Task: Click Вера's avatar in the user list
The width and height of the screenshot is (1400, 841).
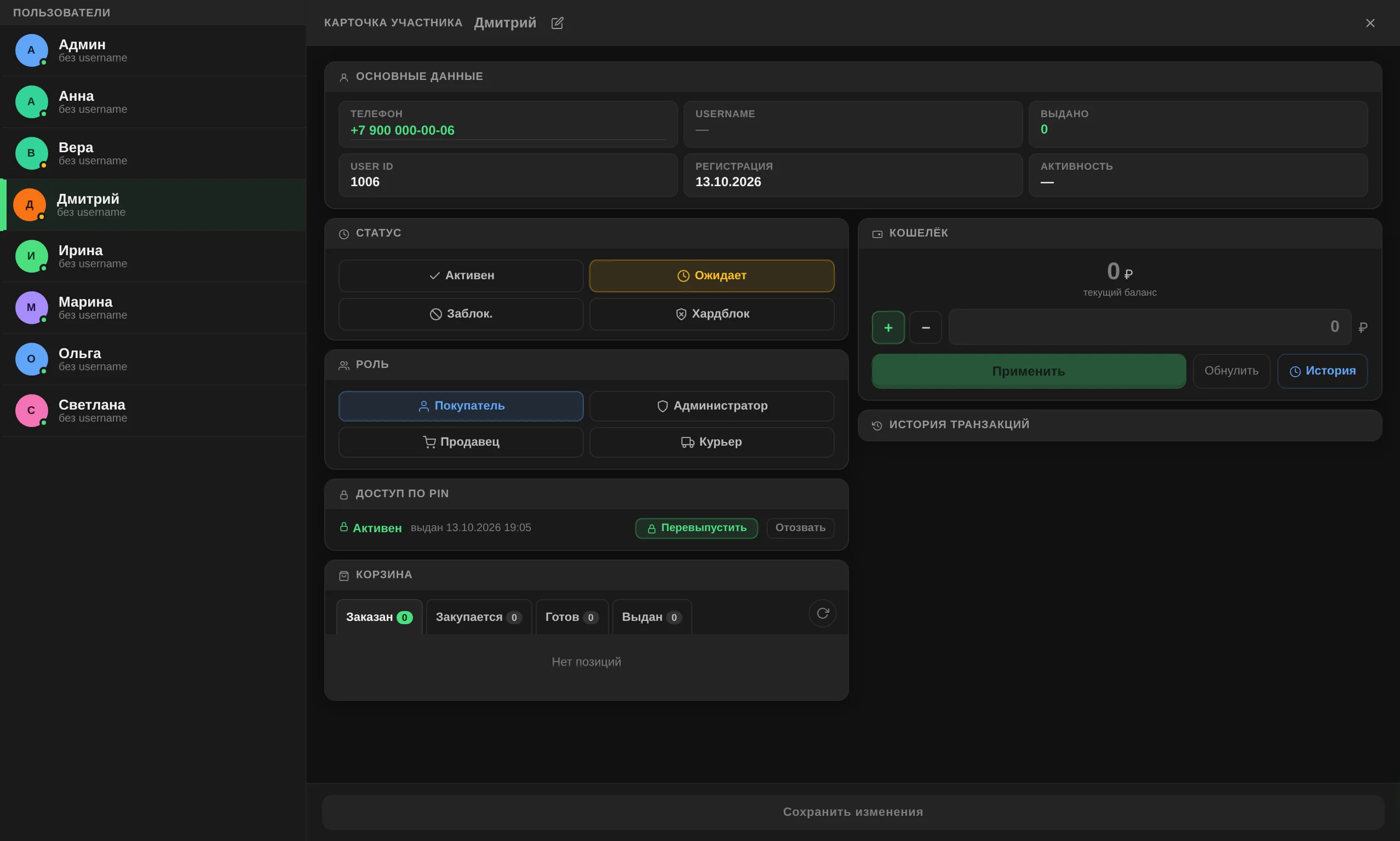Action: point(31,153)
